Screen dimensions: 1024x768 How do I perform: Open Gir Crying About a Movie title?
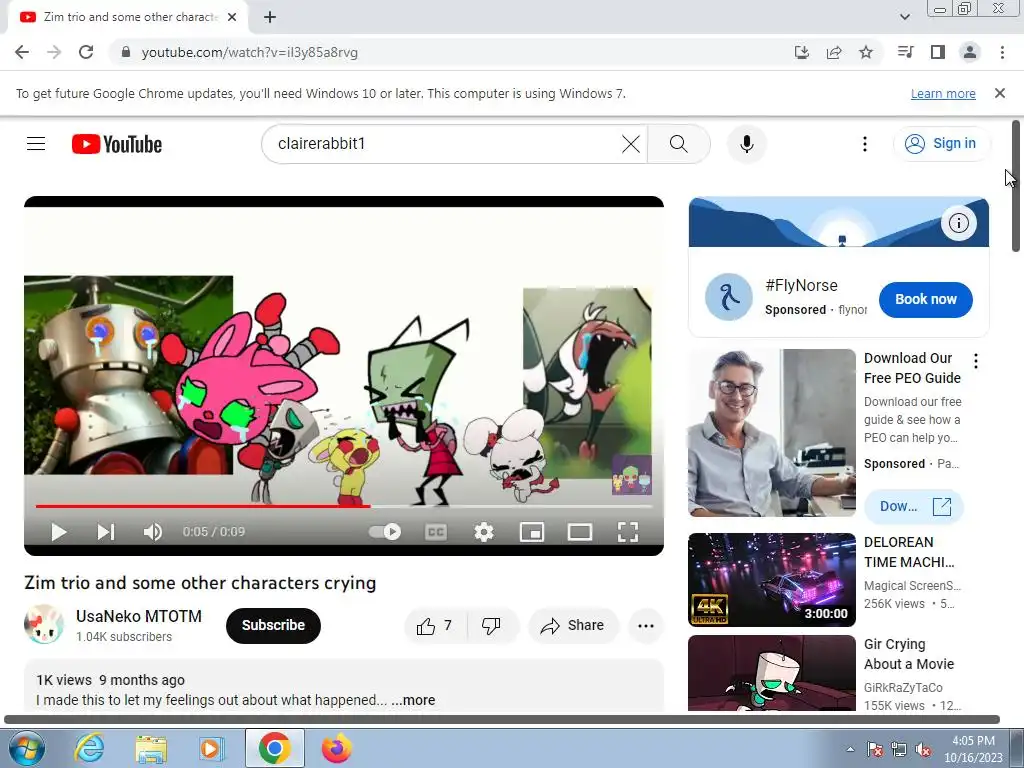908,654
